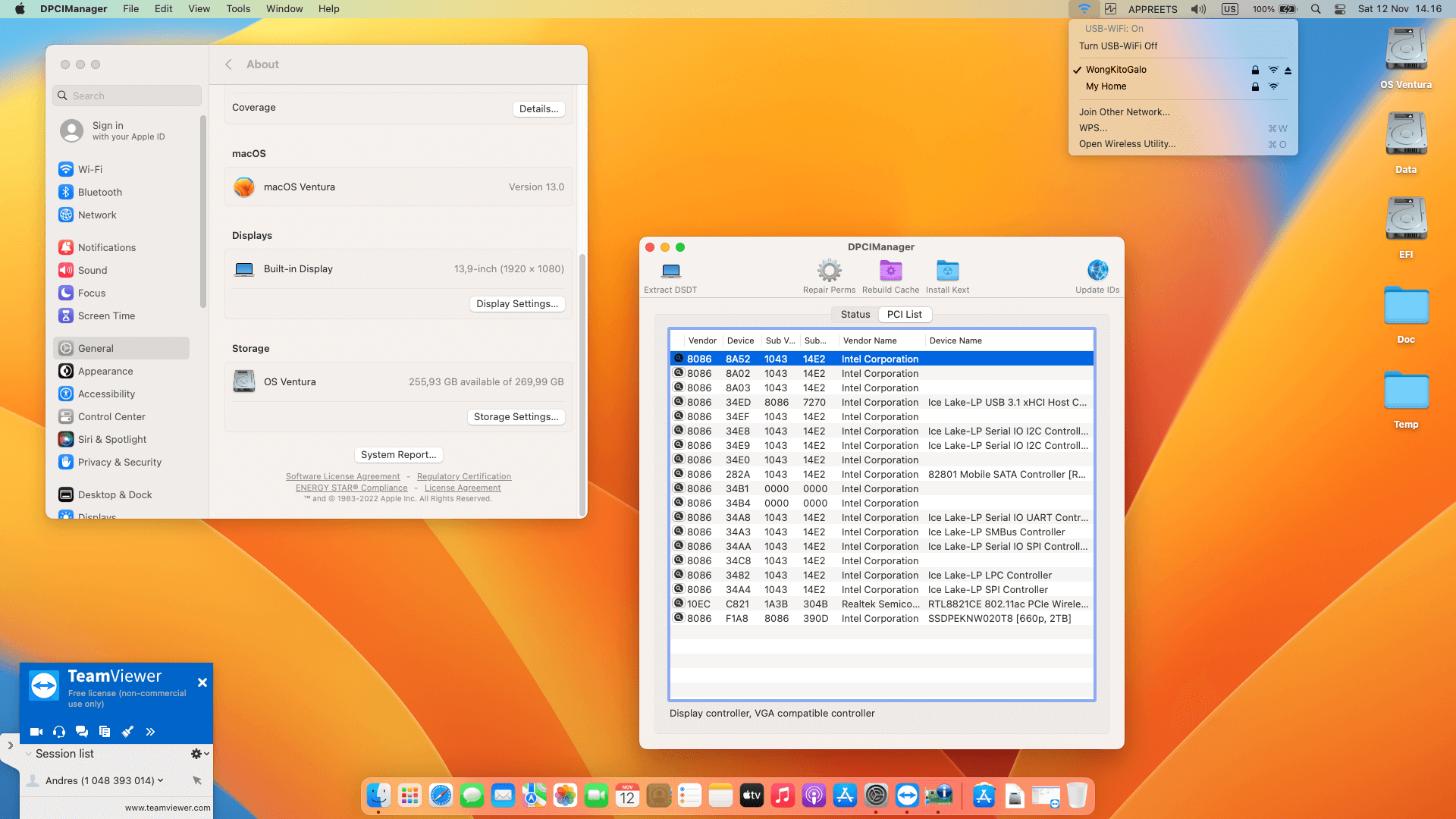Click the Storage Settings button

pos(516,417)
